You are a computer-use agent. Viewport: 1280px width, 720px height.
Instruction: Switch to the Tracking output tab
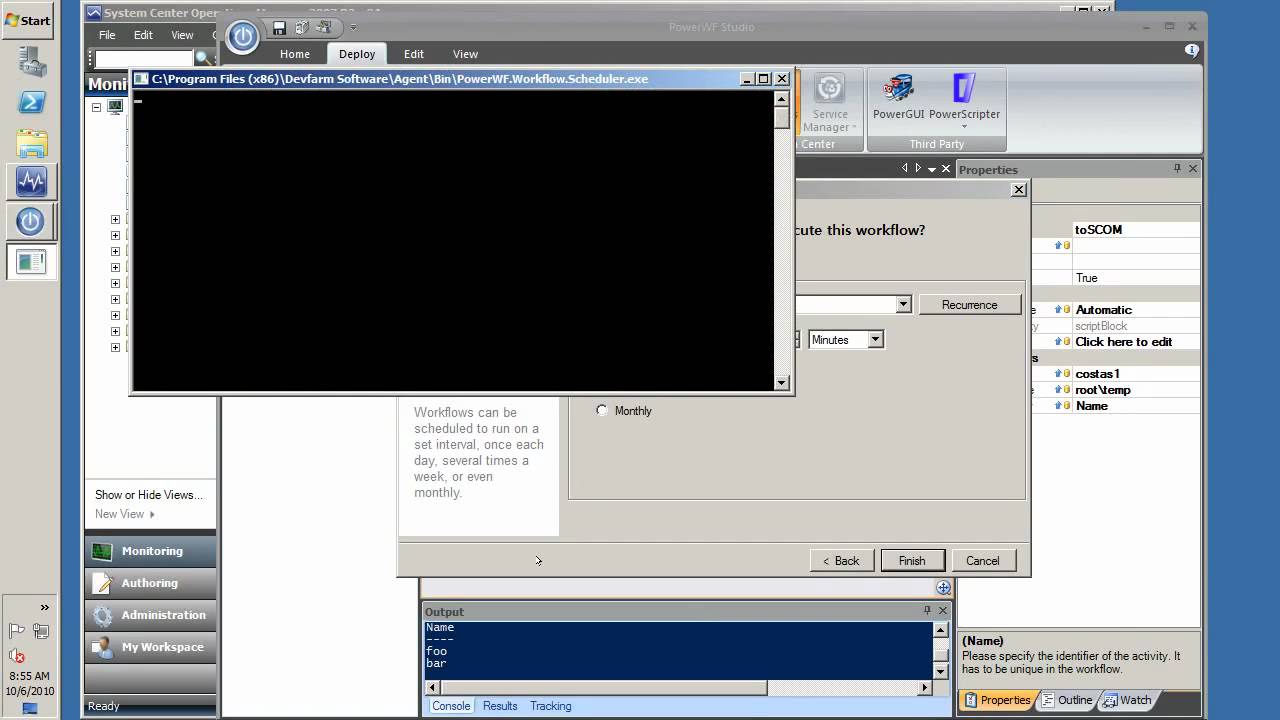click(x=551, y=706)
